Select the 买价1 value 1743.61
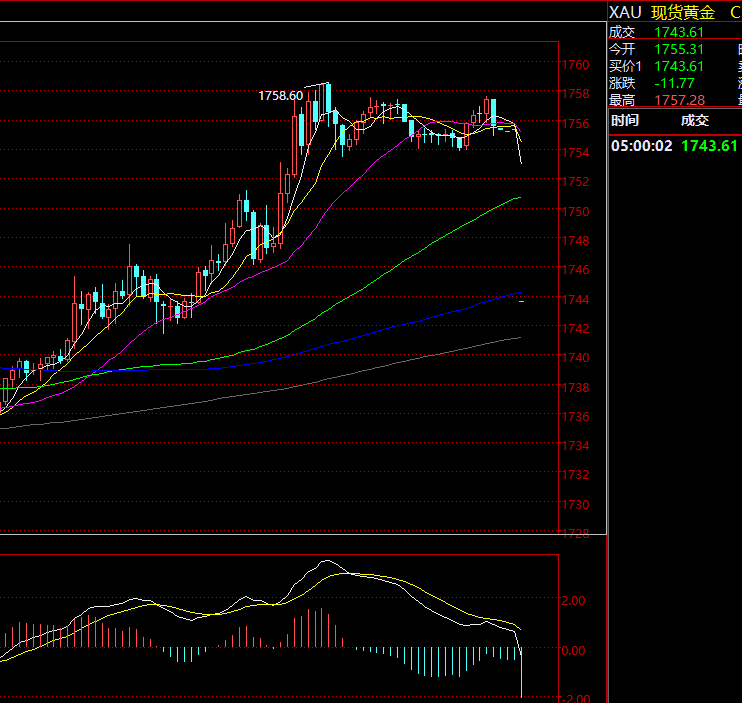The height and width of the screenshot is (703, 742). pos(679,66)
